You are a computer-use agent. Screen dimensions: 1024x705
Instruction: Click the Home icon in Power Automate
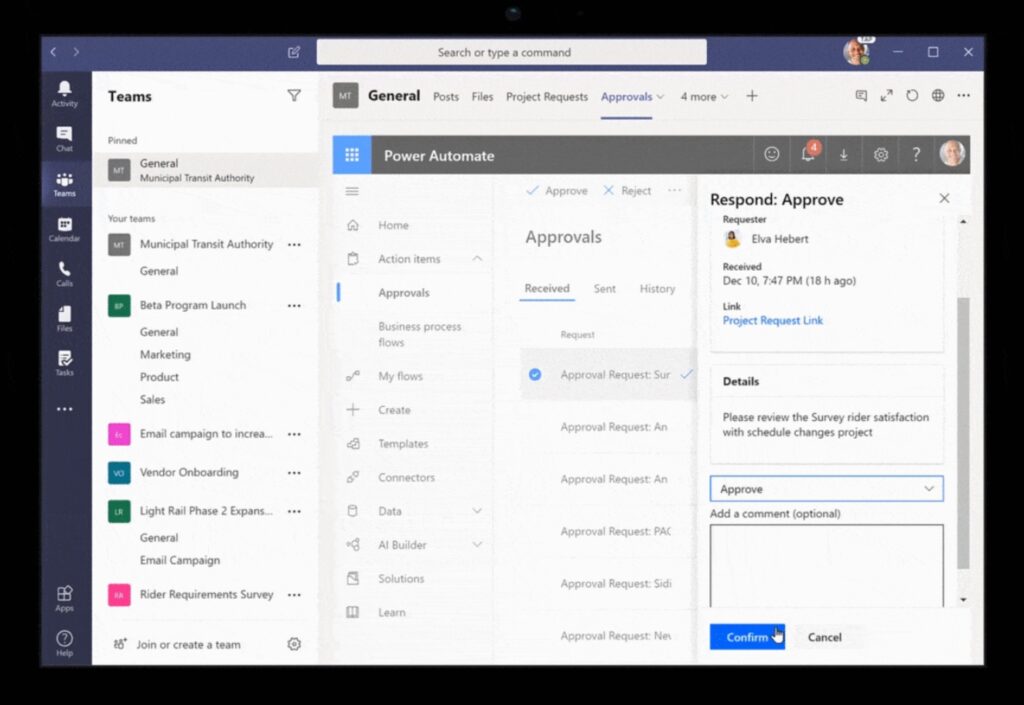(351, 224)
